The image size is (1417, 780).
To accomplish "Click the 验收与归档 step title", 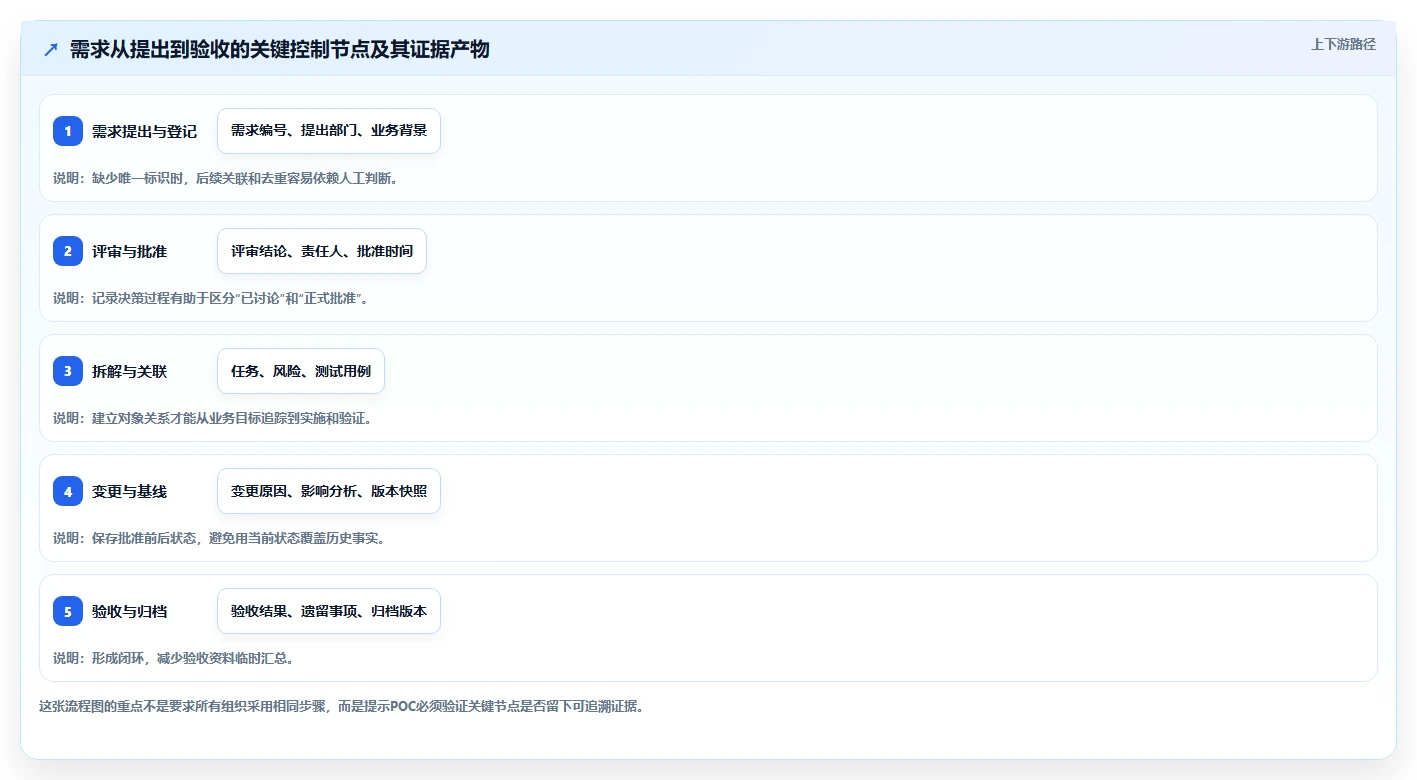I will click(x=130, y=611).
